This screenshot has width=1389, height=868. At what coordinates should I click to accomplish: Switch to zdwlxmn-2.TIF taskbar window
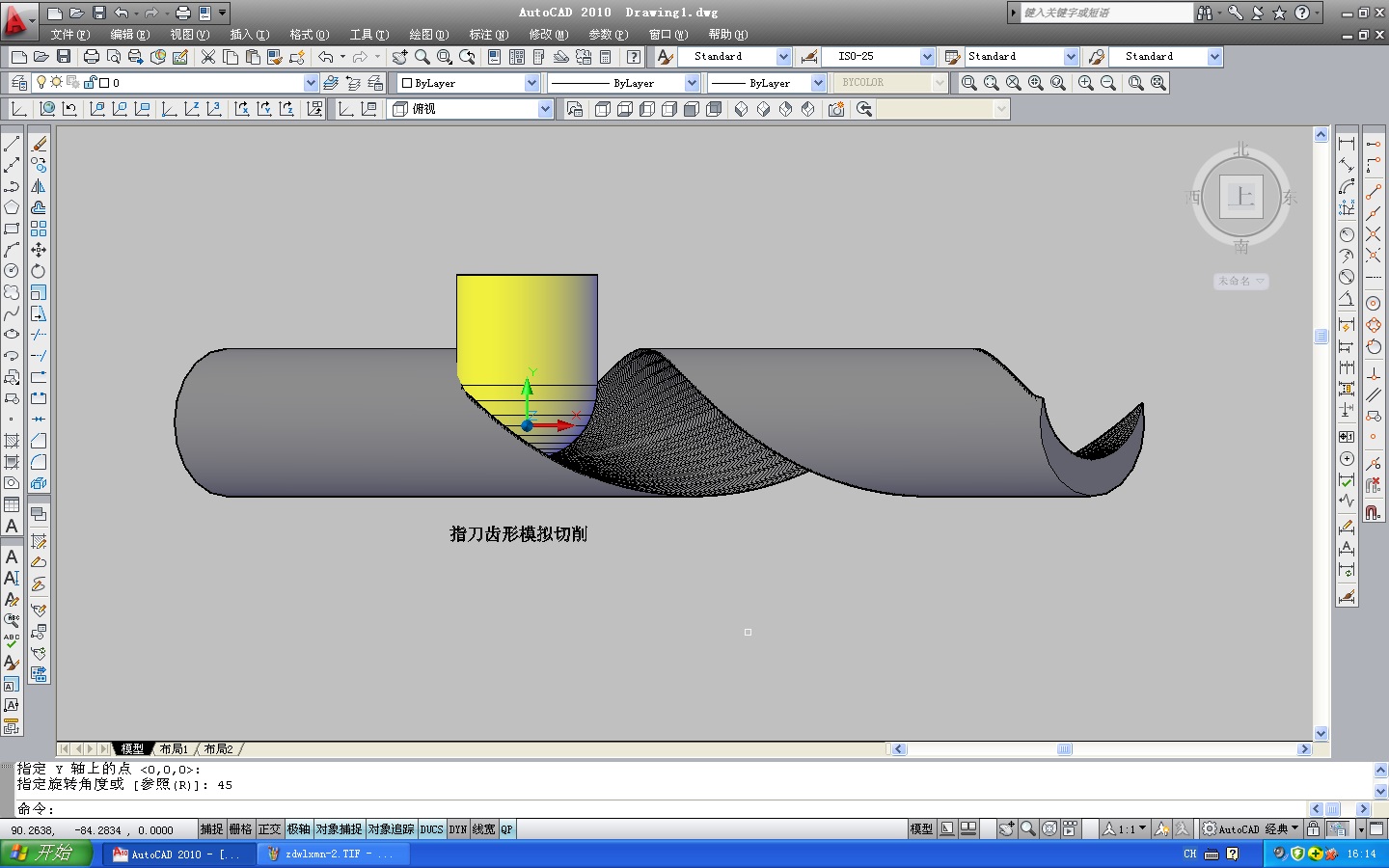335,854
